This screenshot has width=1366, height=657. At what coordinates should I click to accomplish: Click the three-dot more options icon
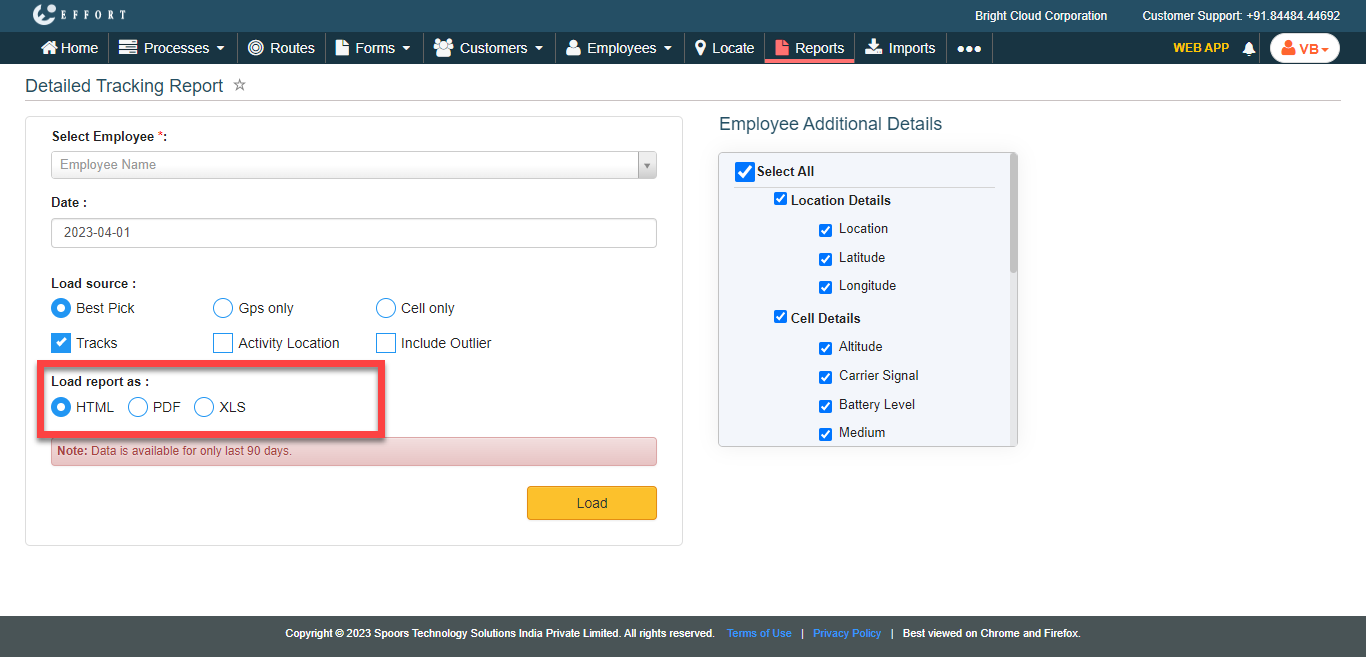tap(968, 48)
